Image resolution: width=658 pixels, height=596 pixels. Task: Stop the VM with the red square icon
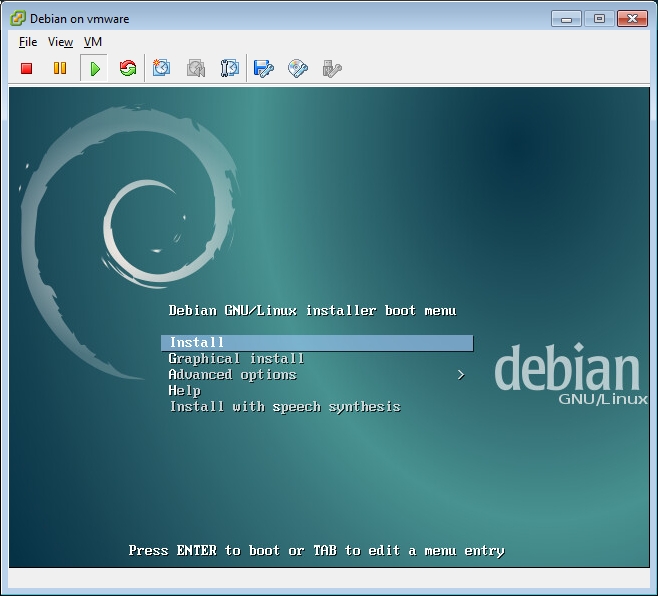point(26,68)
